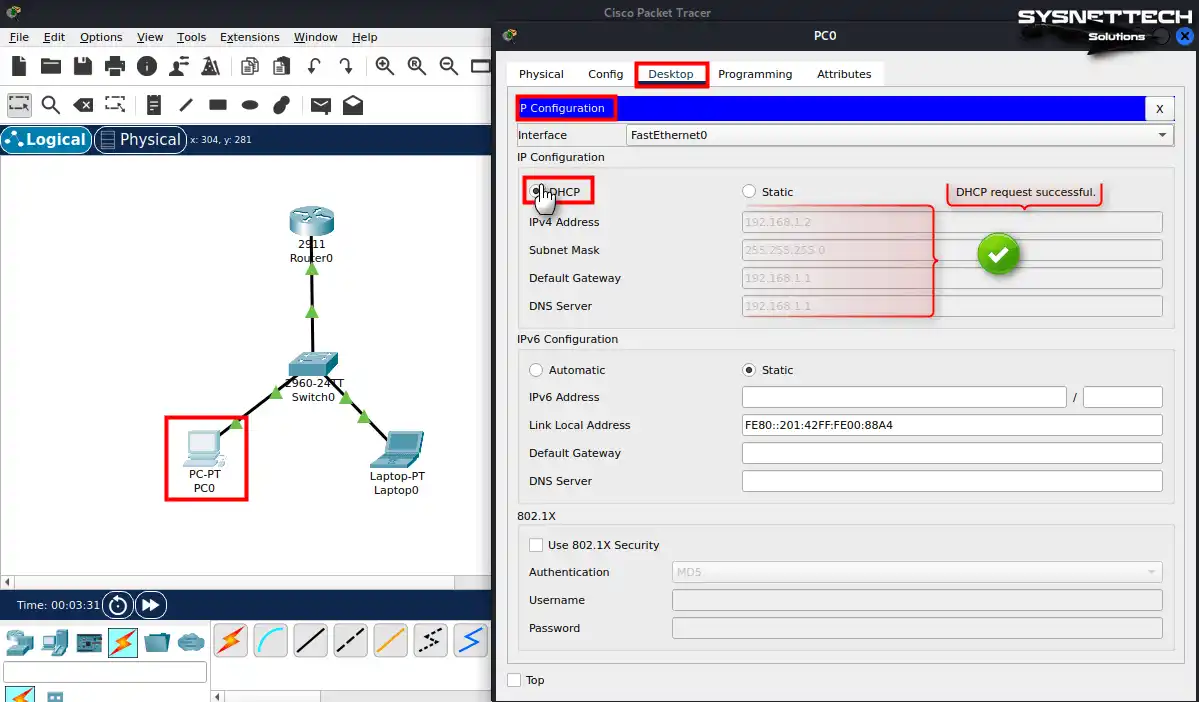Redo the action with the redo arrow

click(x=346, y=67)
